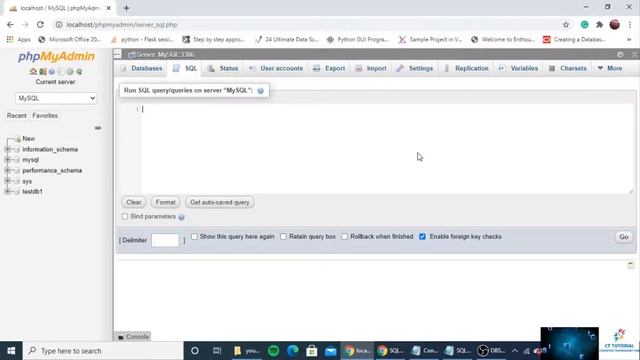The image size is (640, 360).
Task: Expand the sys database node
Action: (7, 181)
